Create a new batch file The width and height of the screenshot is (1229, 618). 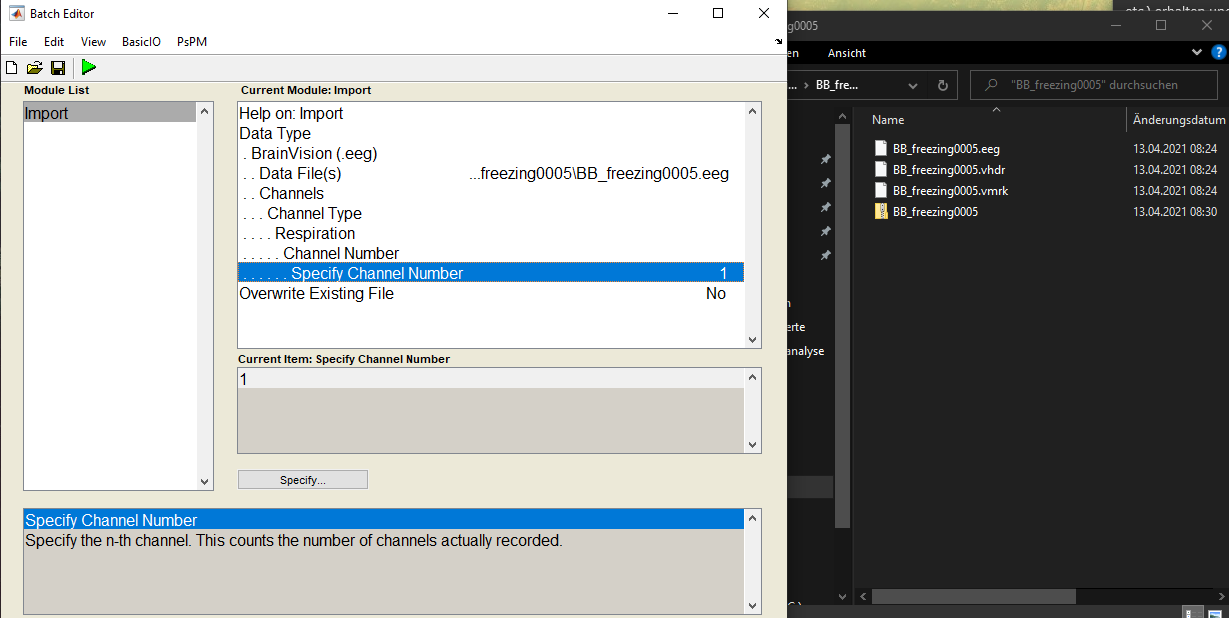11,67
